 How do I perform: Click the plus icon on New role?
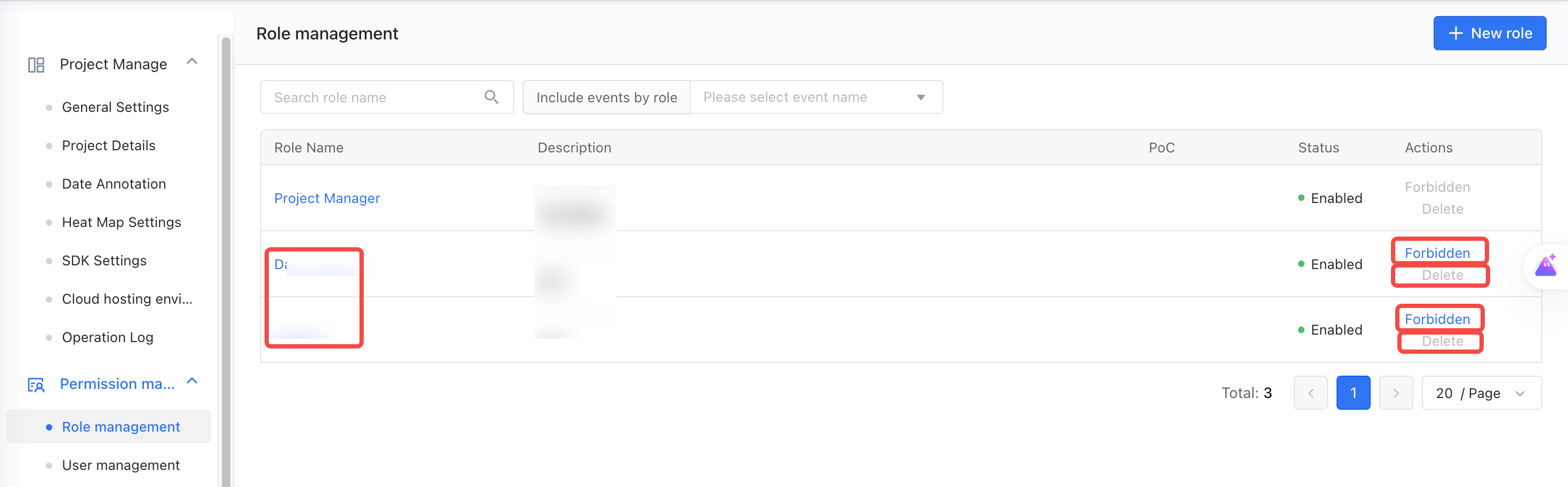click(x=1455, y=34)
